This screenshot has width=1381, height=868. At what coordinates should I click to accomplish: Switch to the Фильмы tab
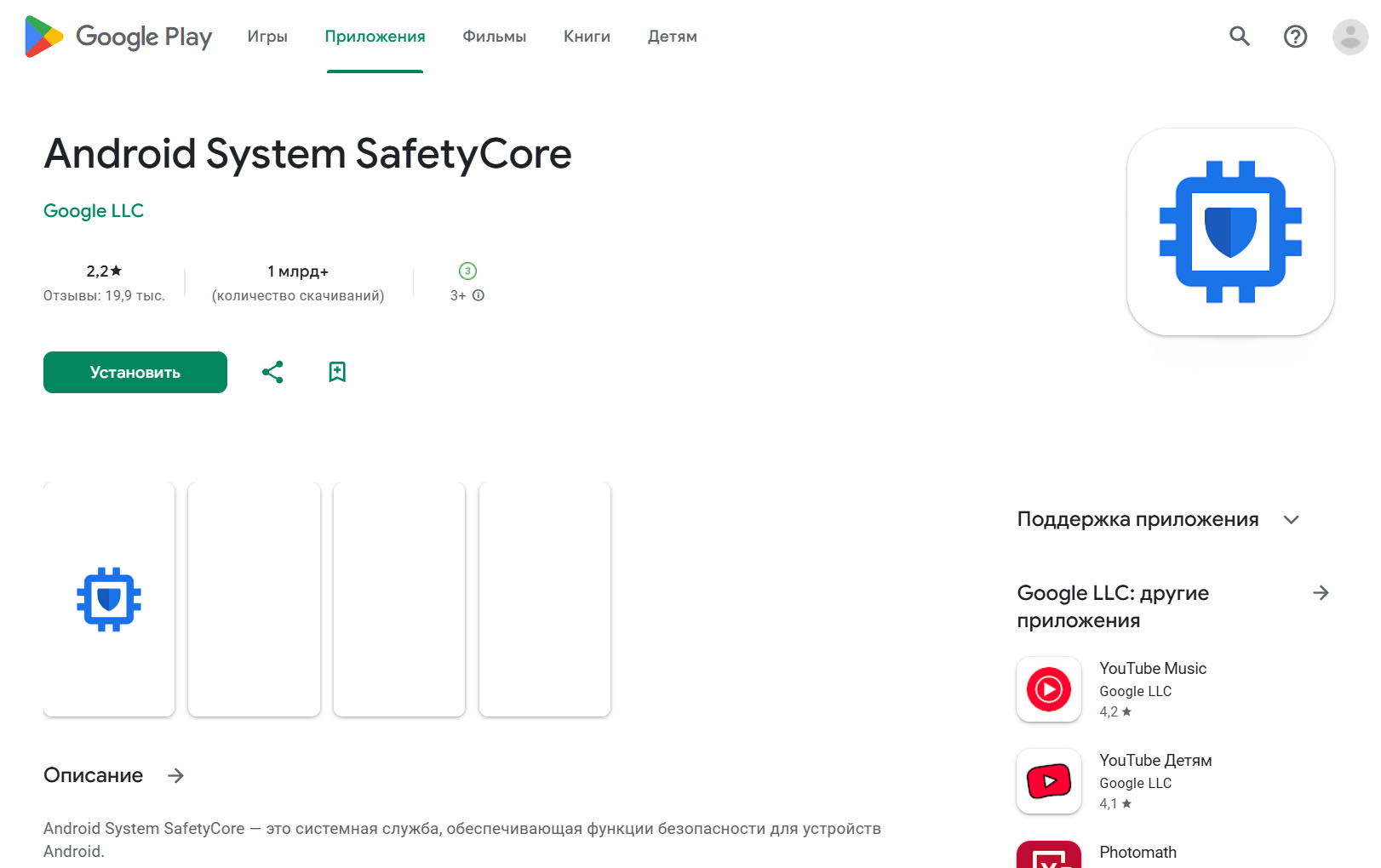click(x=494, y=37)
